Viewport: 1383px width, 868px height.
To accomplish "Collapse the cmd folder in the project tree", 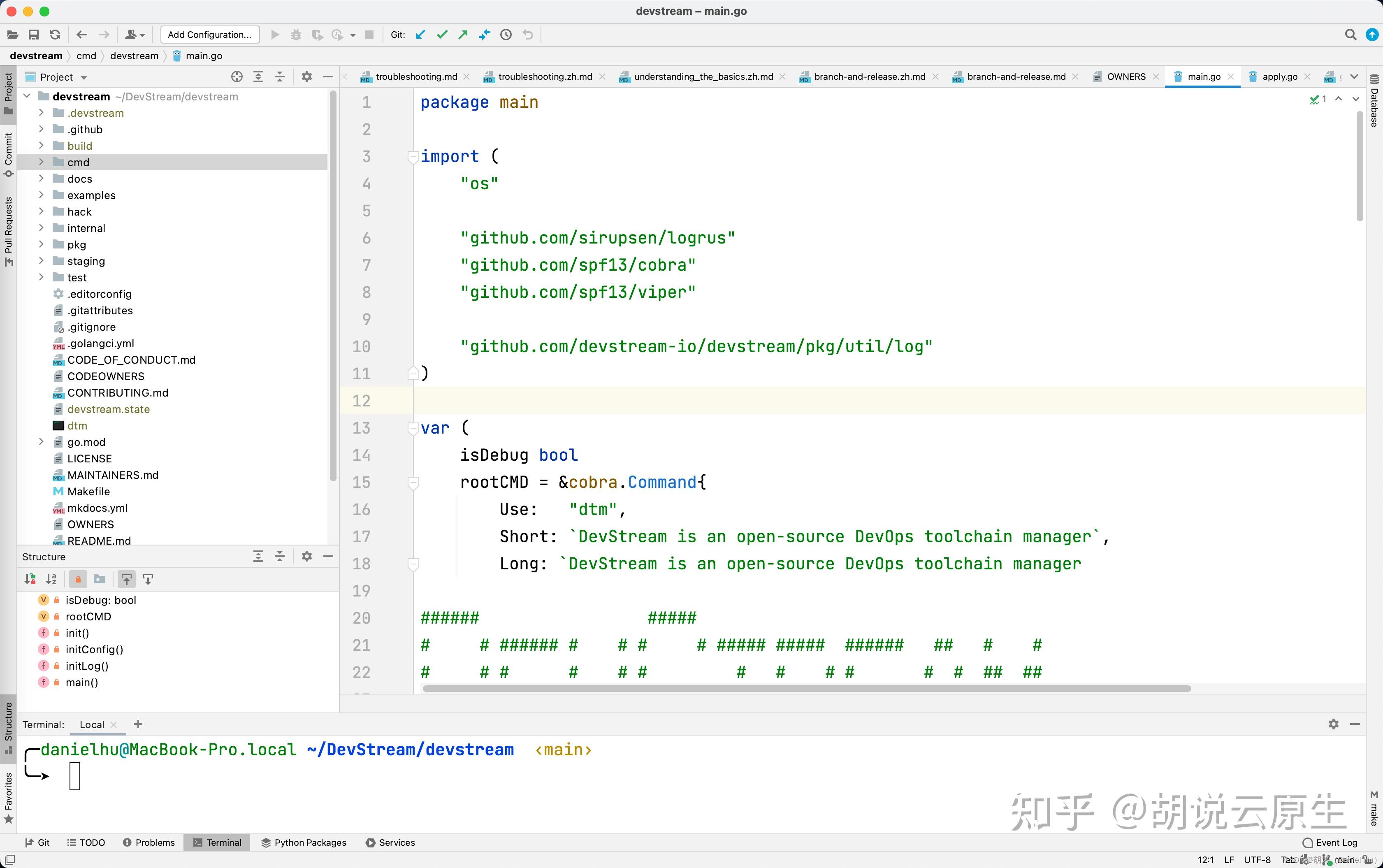I will tap(41, 162).
